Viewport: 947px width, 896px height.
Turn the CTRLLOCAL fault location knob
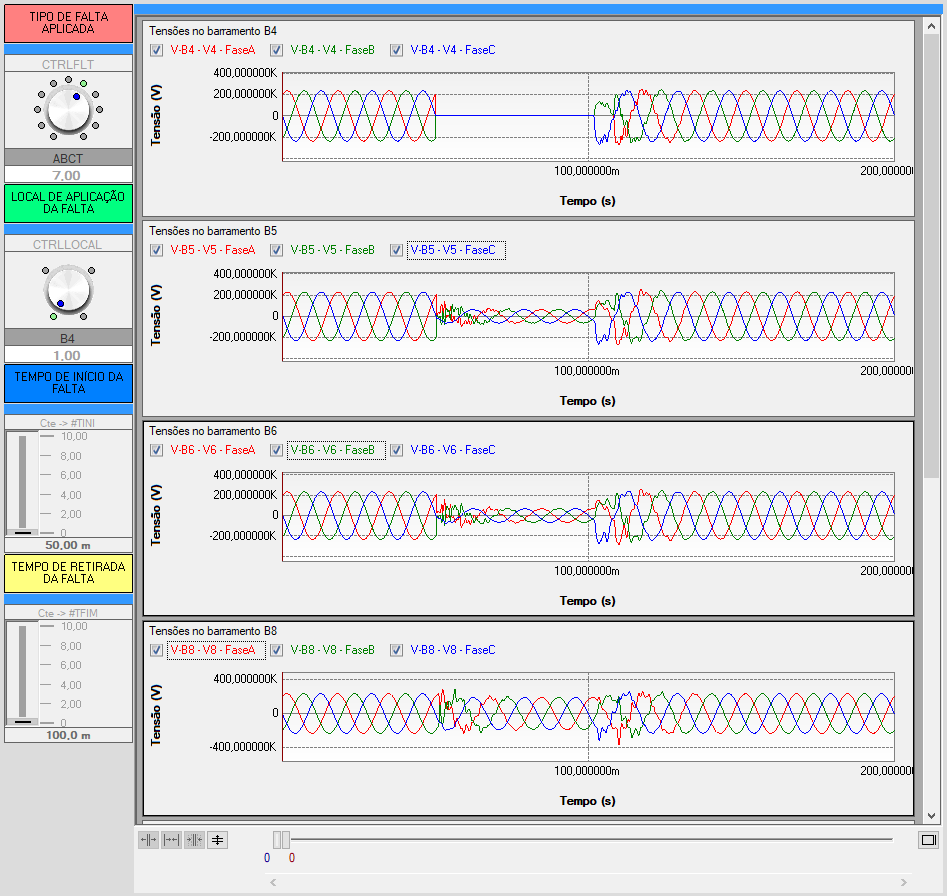(x=68, y=291)
